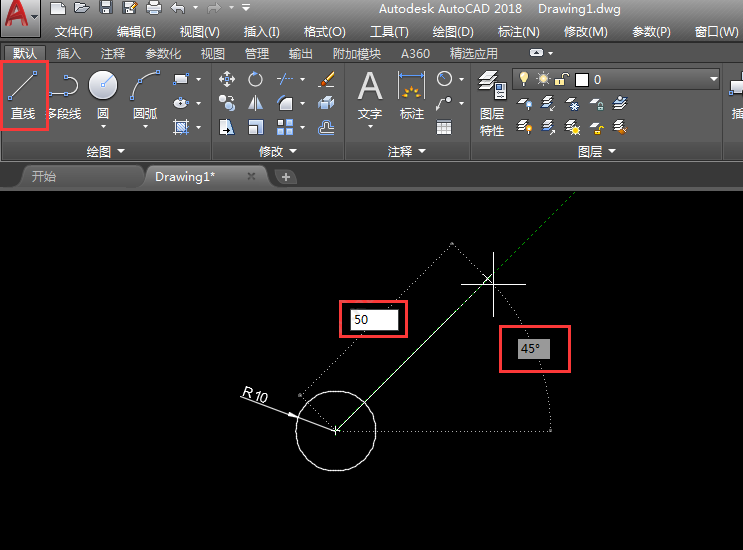Click the Save icon in quick access
This screenshot has width=743, height=550.
pos(106,8)
